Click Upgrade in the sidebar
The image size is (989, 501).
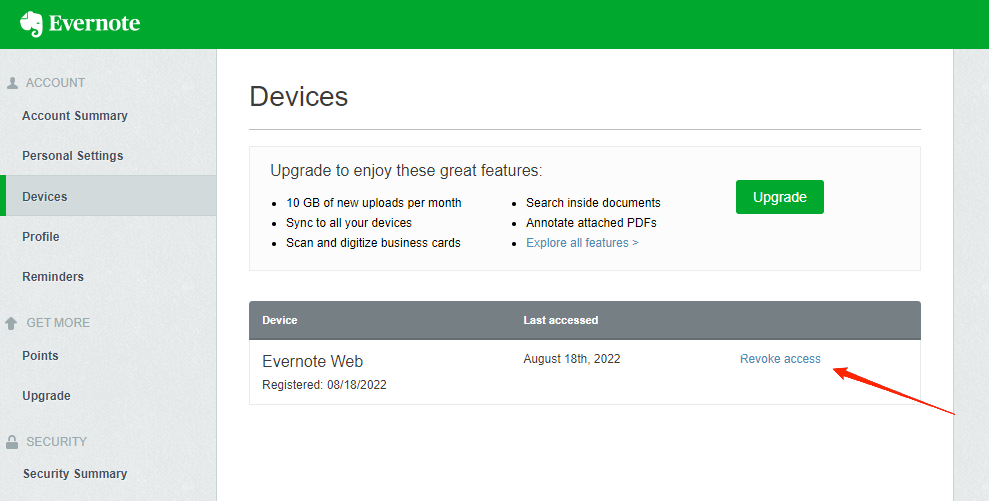click(x=46, y=396)
